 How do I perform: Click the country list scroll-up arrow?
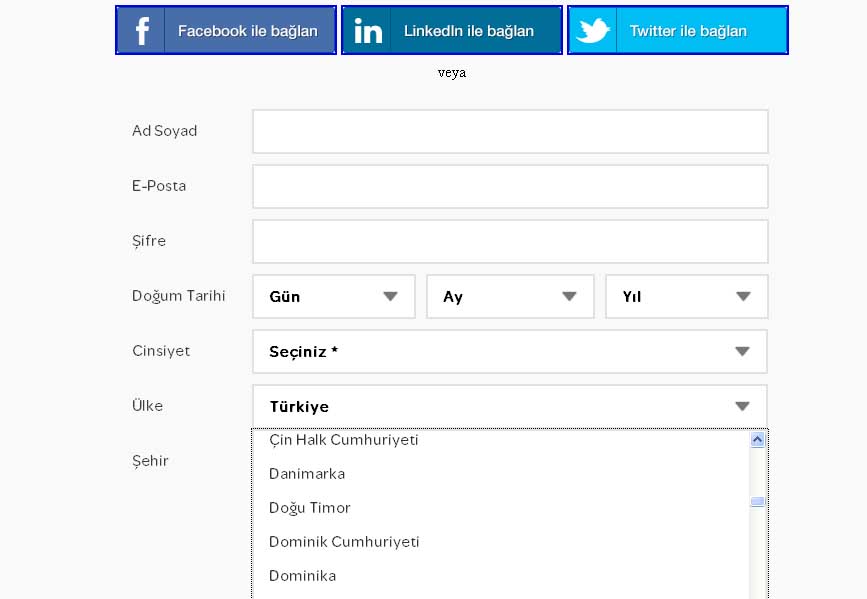[x=757, y=439]
